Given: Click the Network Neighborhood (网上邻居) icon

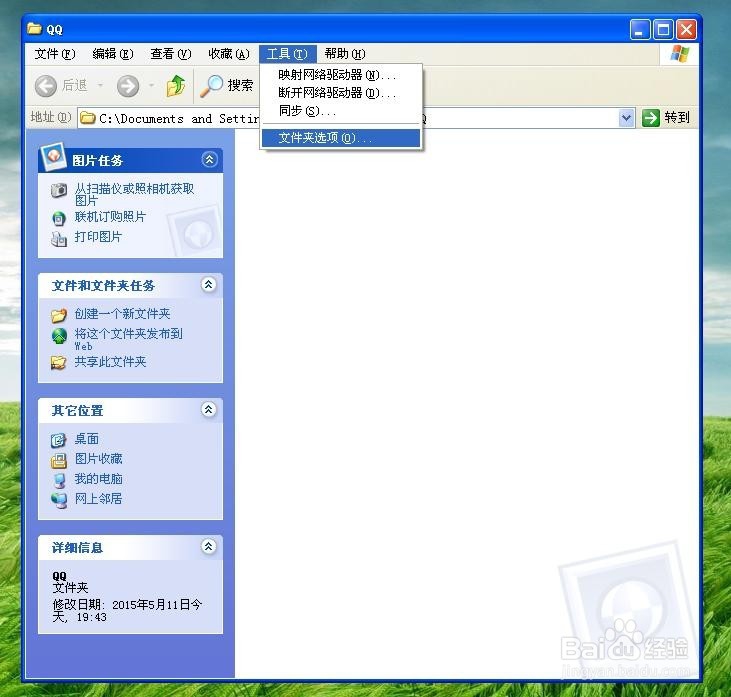Looking at the screenshot, I should [59, 500].
